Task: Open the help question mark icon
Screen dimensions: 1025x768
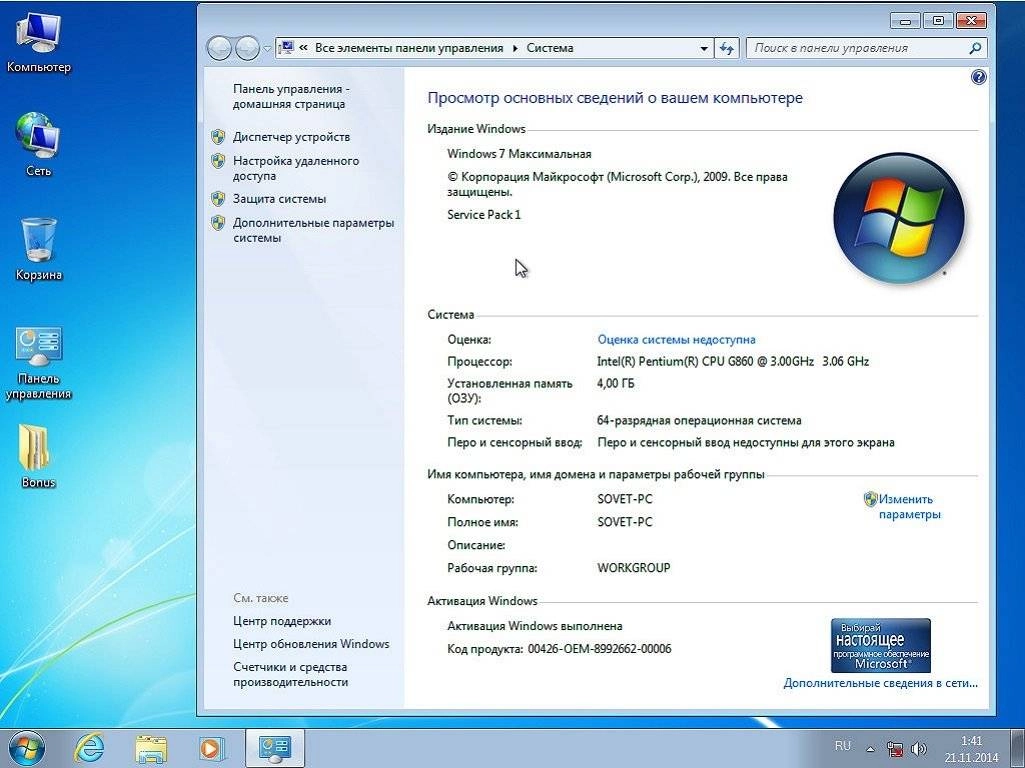Action: tap(978, 77)
